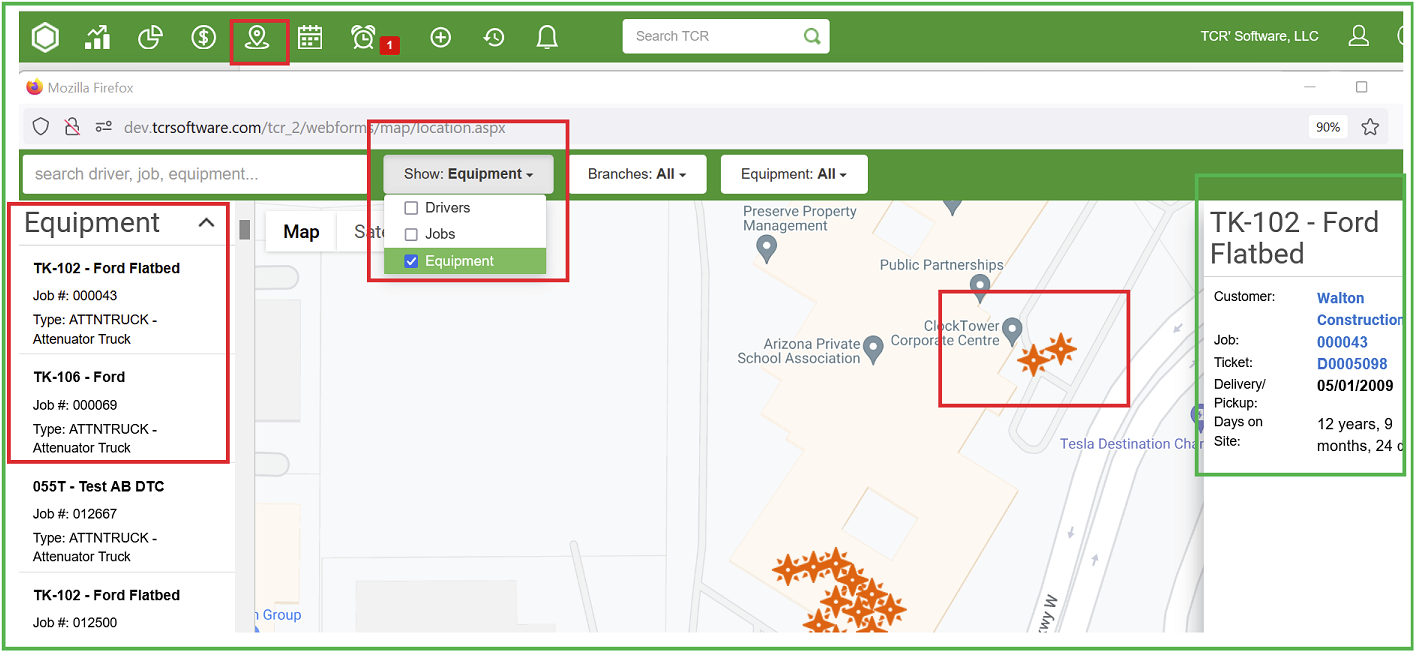Open job link 000043

1342,342
